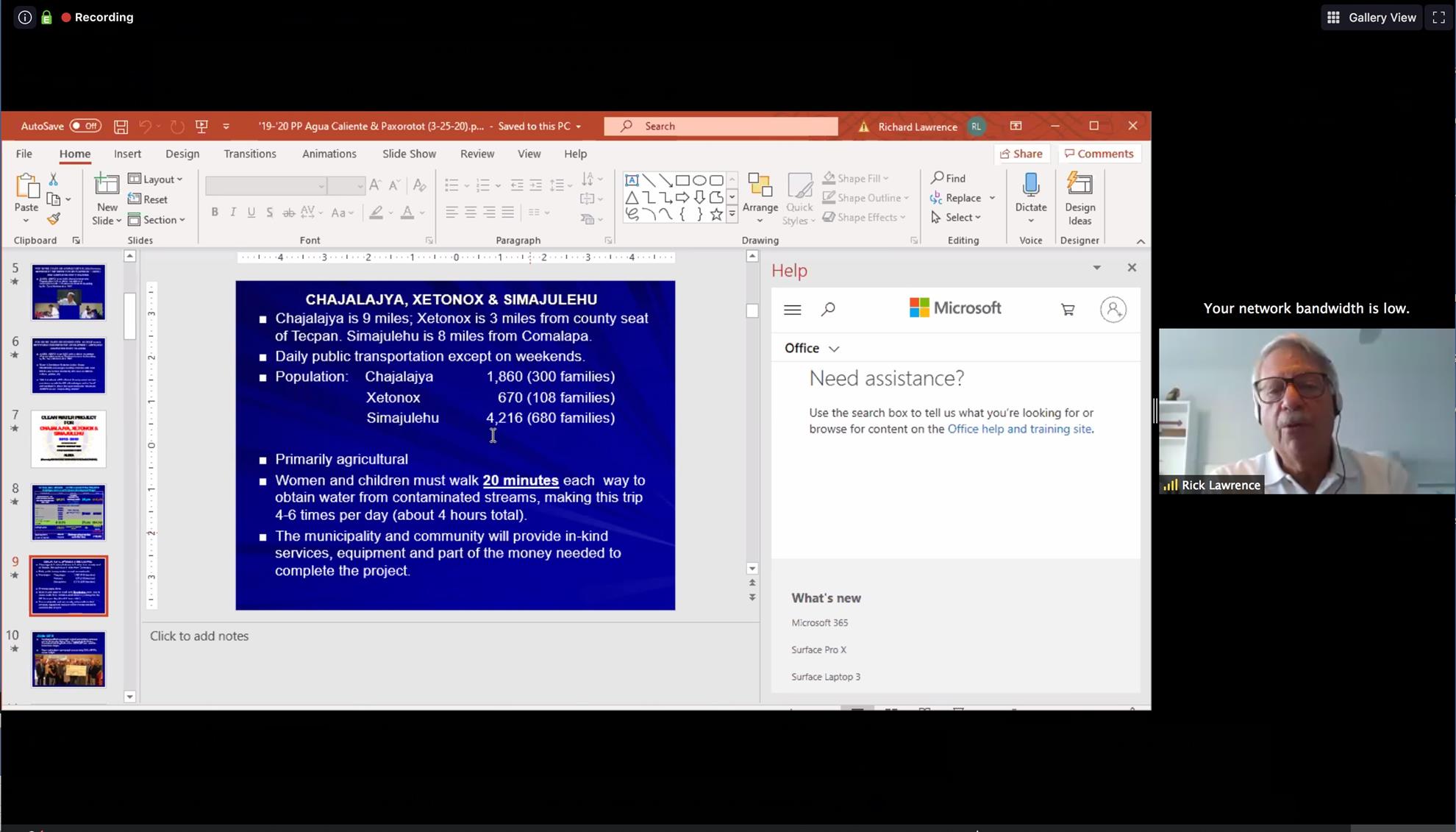Open the Office help and training site link
This screenshot has height=832, width=1456.
pyautogui.click(x=1018, y=429)
